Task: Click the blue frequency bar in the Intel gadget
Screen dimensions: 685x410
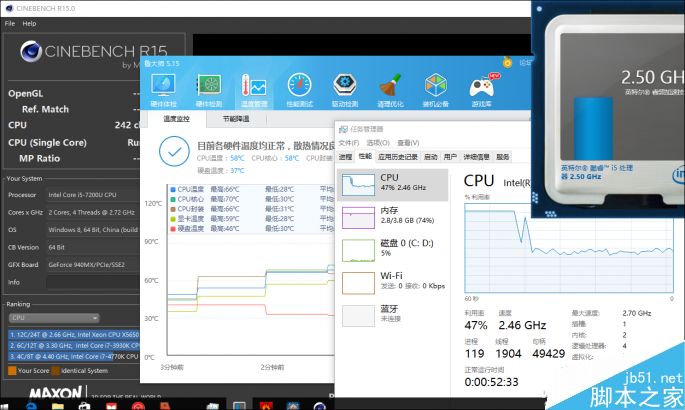Action: (x=593, y=128)
